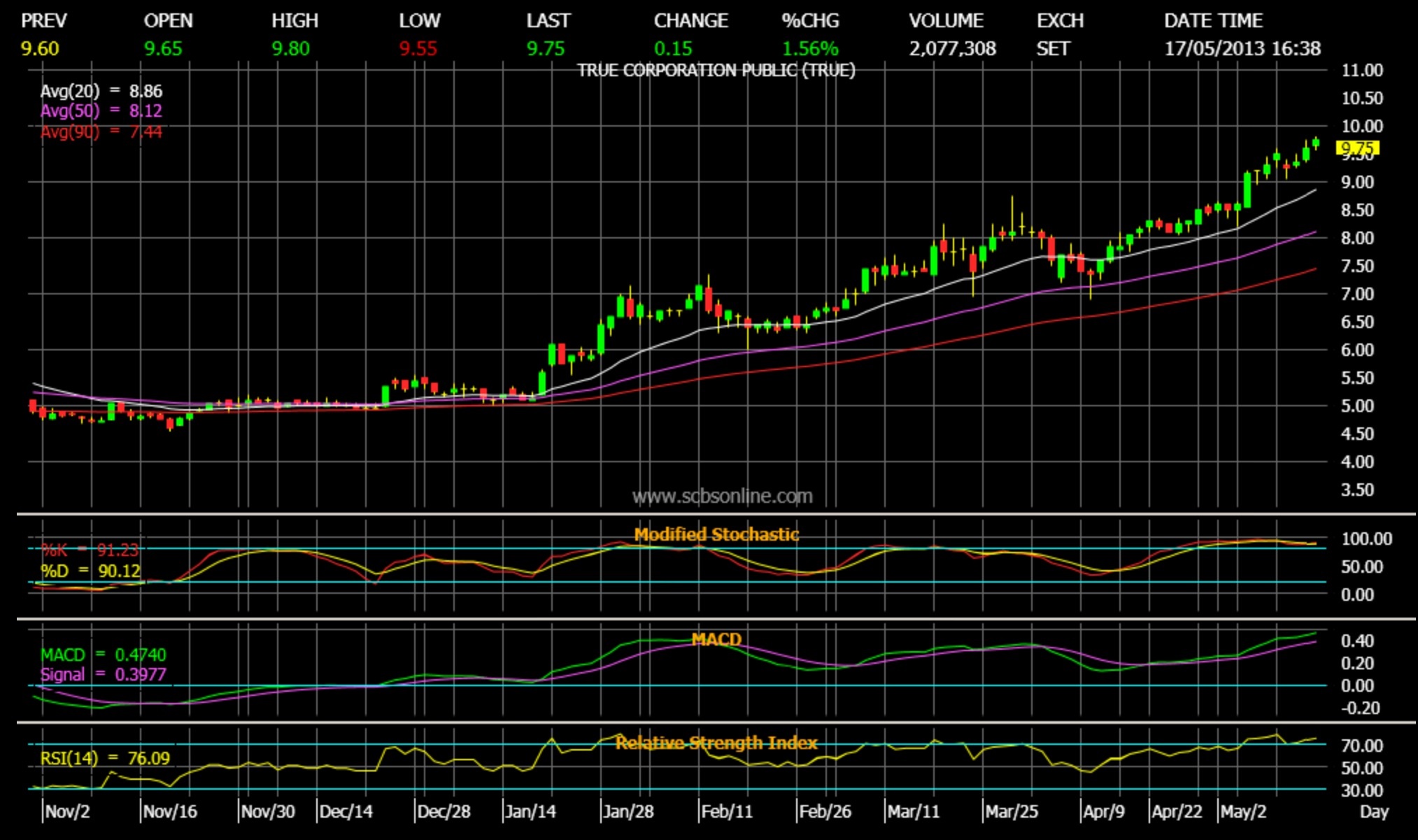Viewport: 1418px width, 840px height.
Task: Click the HIGH value 9.80
Action: click(x=291, y=49)
